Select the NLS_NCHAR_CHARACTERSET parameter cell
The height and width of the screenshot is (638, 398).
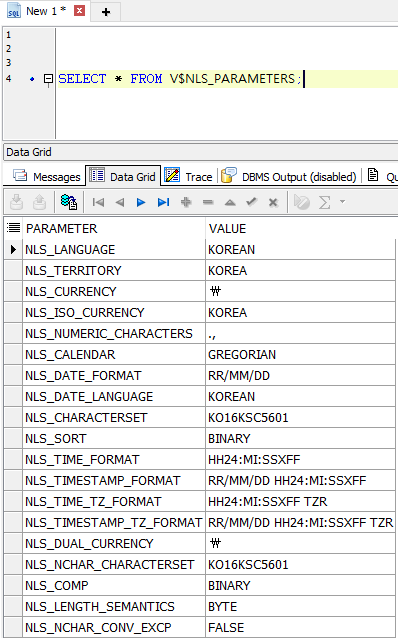[x=114, y=565]
